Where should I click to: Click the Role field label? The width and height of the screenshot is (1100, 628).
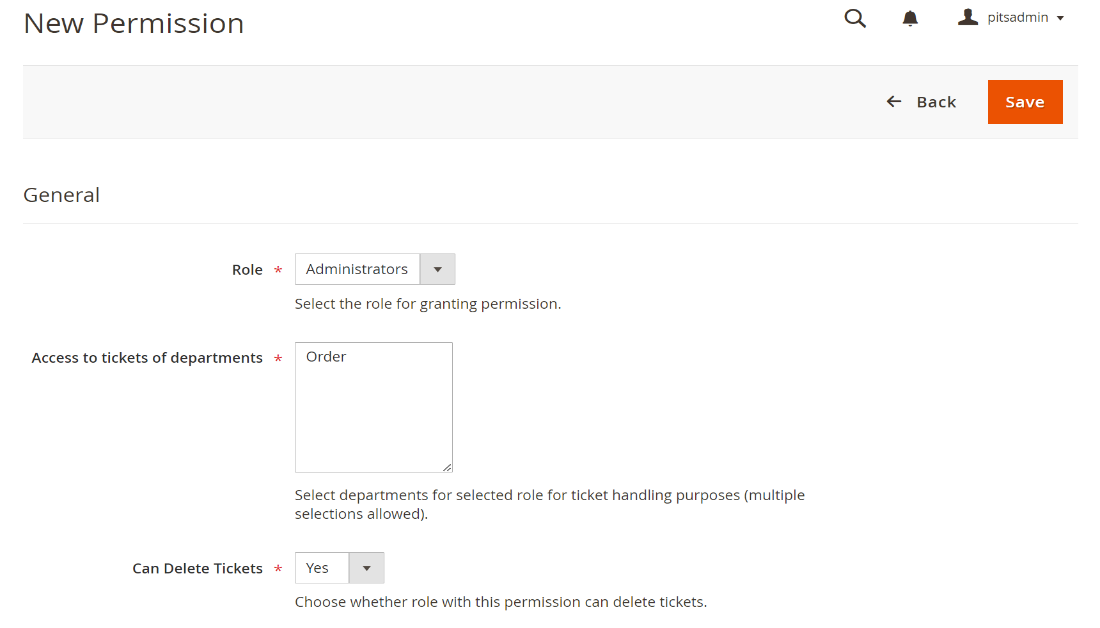point(247,270)
